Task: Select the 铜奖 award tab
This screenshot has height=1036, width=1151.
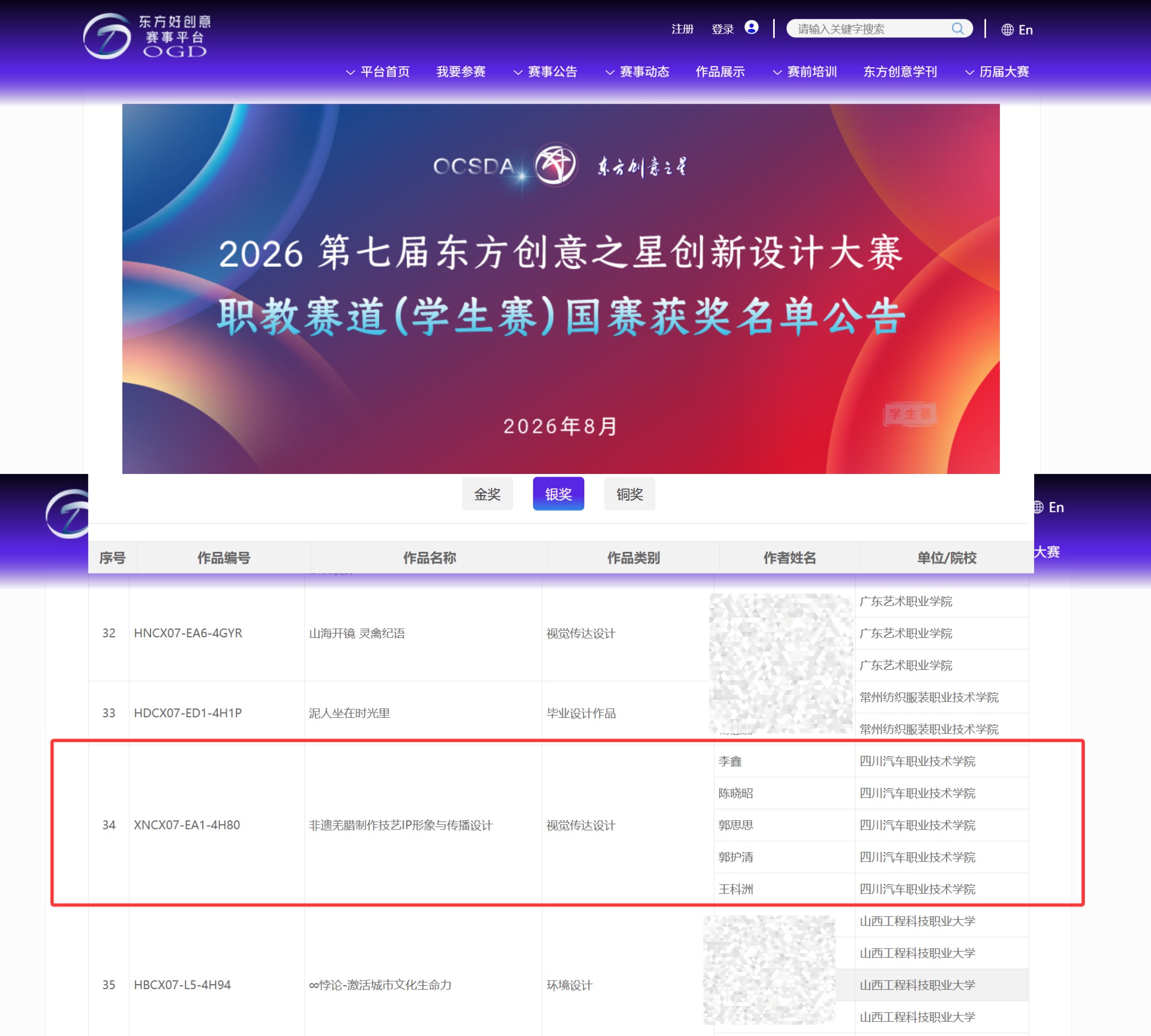Action: pos(629,494)
